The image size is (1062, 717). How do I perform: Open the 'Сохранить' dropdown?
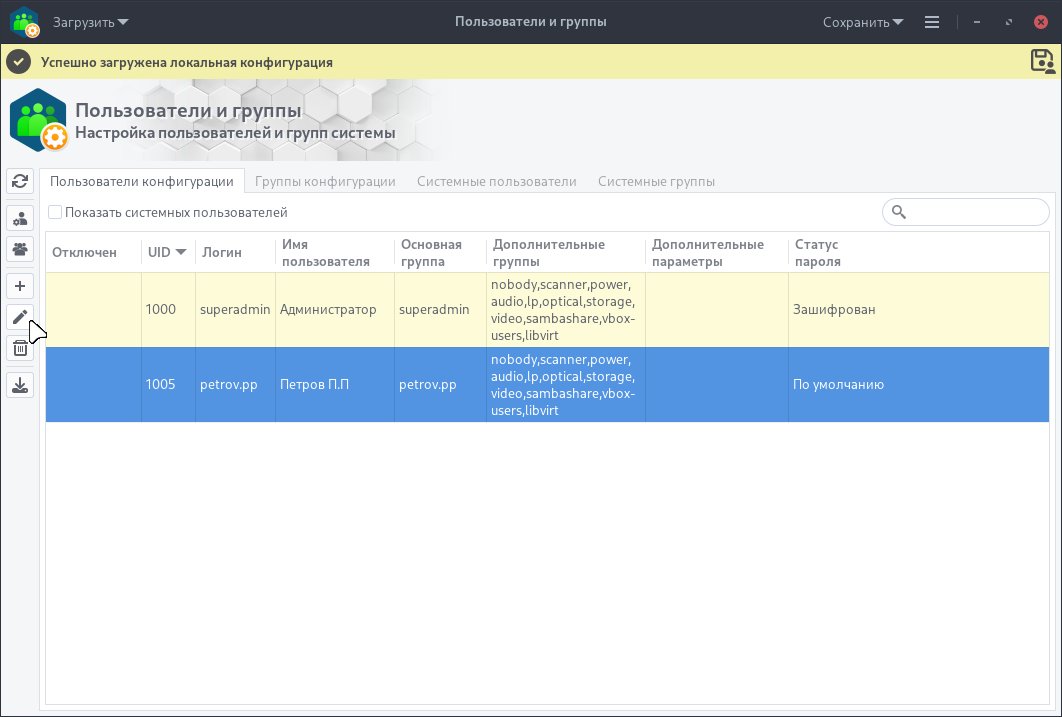862,21
